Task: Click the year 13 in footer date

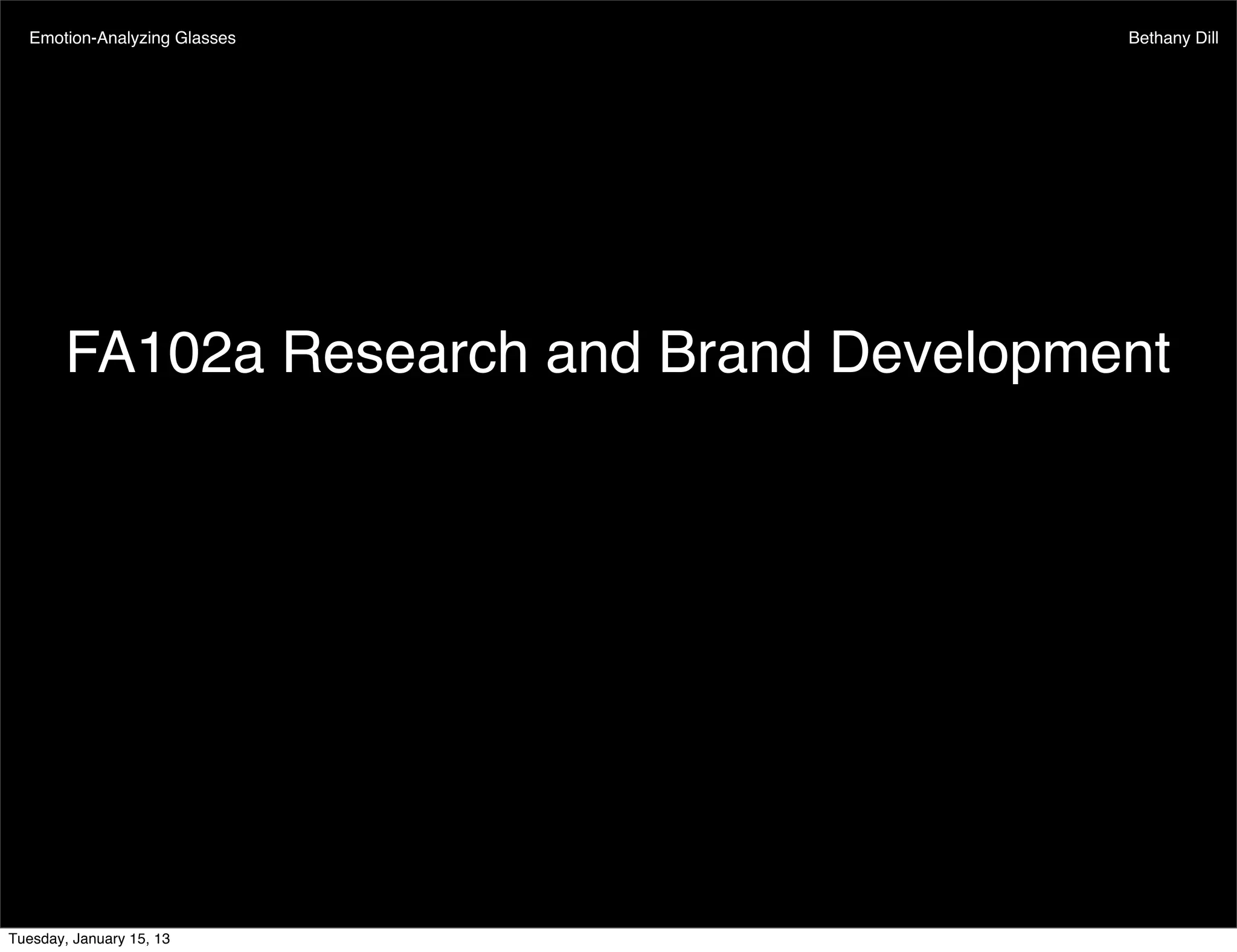Action: [162, 939]
